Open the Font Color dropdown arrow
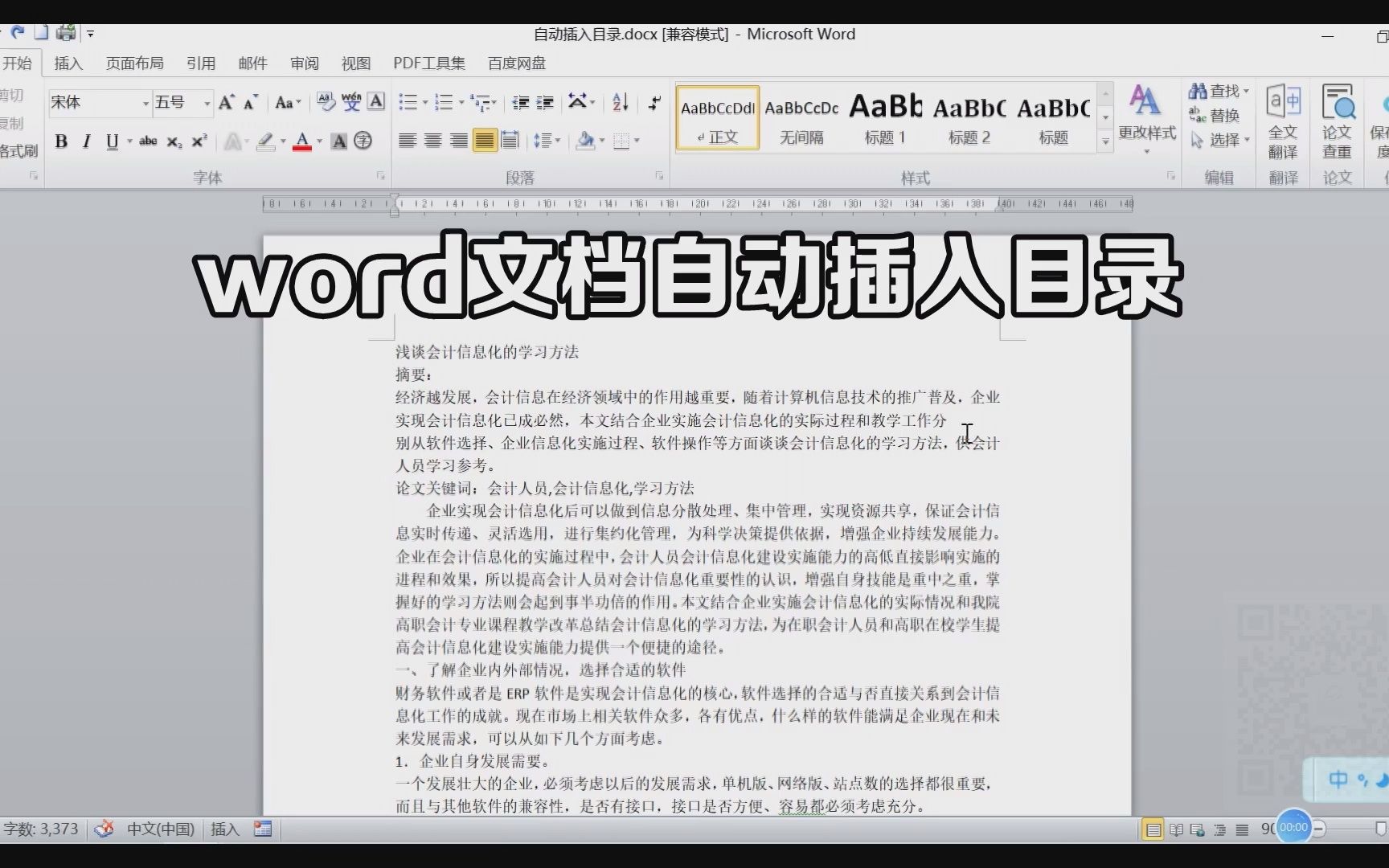1389x868 pixels. pos(319,142)
